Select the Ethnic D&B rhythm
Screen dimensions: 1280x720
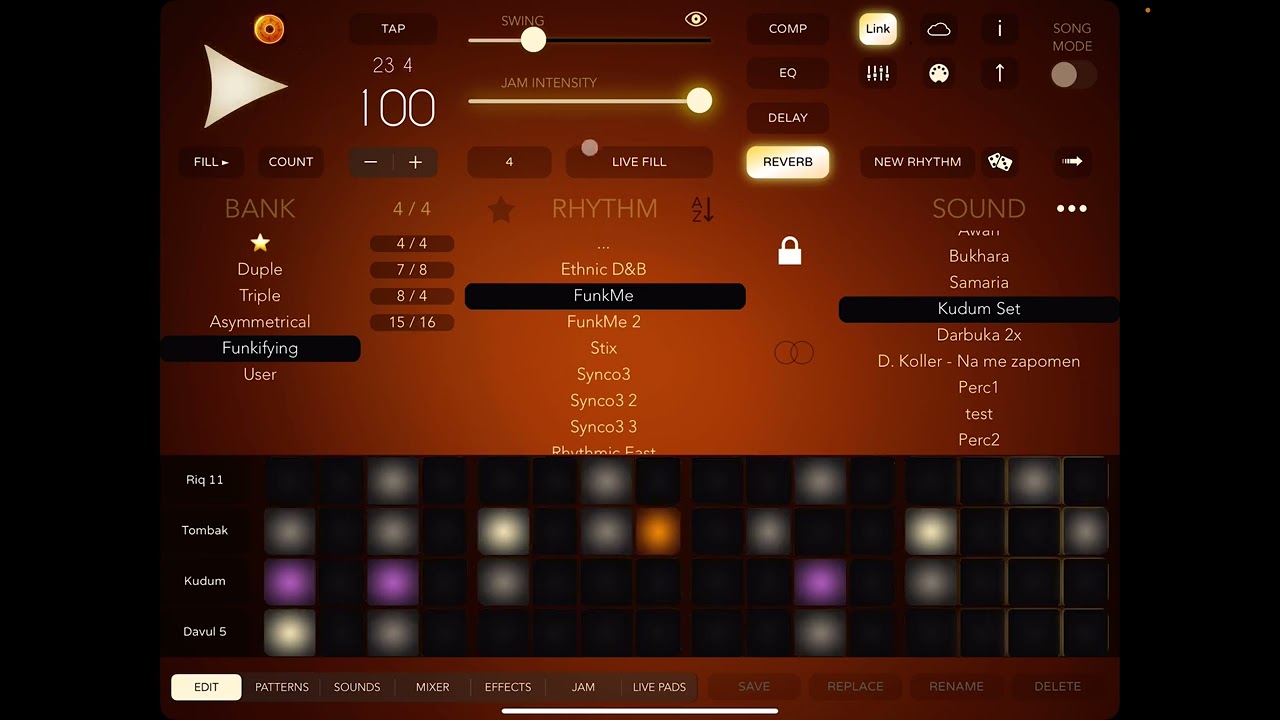pyautogui.click(x=604, y=269)
